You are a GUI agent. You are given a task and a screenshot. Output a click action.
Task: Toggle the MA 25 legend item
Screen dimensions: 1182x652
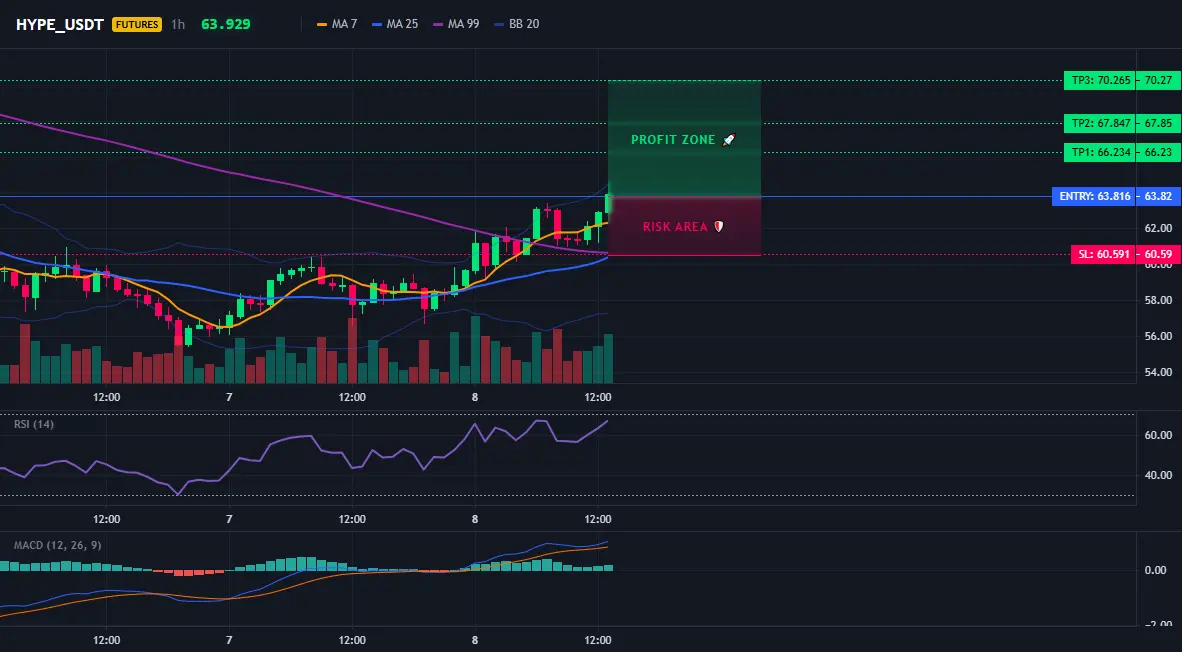coord(395,24)
